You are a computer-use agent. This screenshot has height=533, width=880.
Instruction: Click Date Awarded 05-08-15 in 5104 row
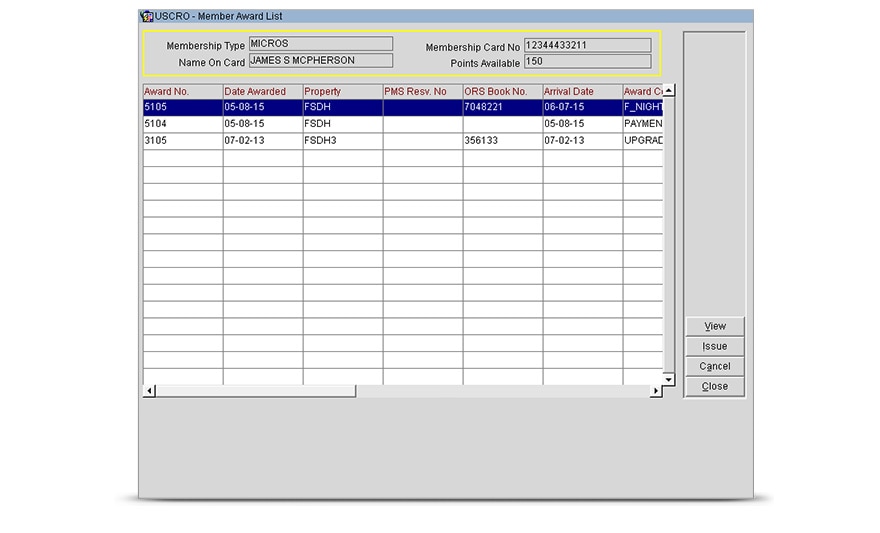click(263, 124)
